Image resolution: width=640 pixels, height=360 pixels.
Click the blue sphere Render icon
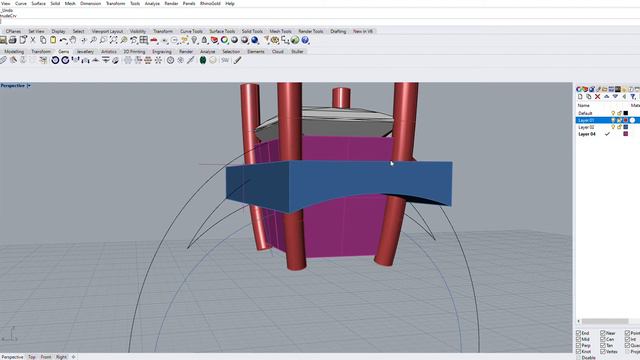click(254, 40)
